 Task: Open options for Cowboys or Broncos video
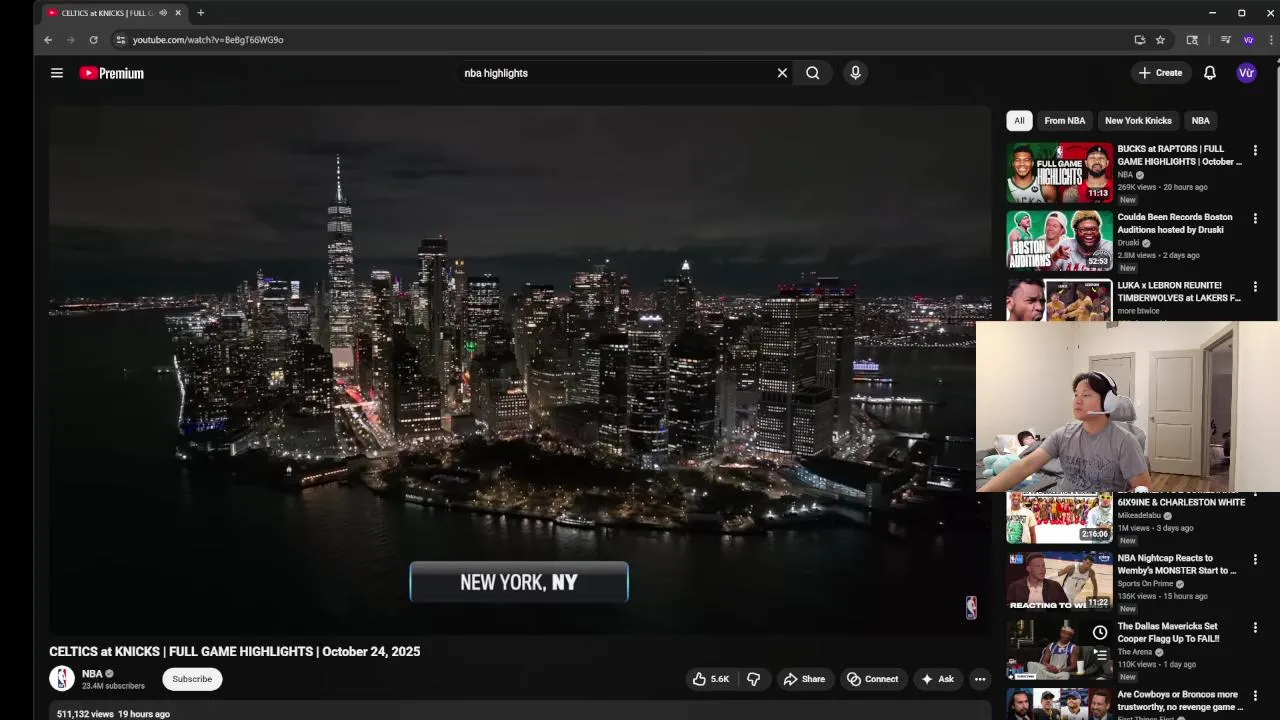coord(1255,695)
